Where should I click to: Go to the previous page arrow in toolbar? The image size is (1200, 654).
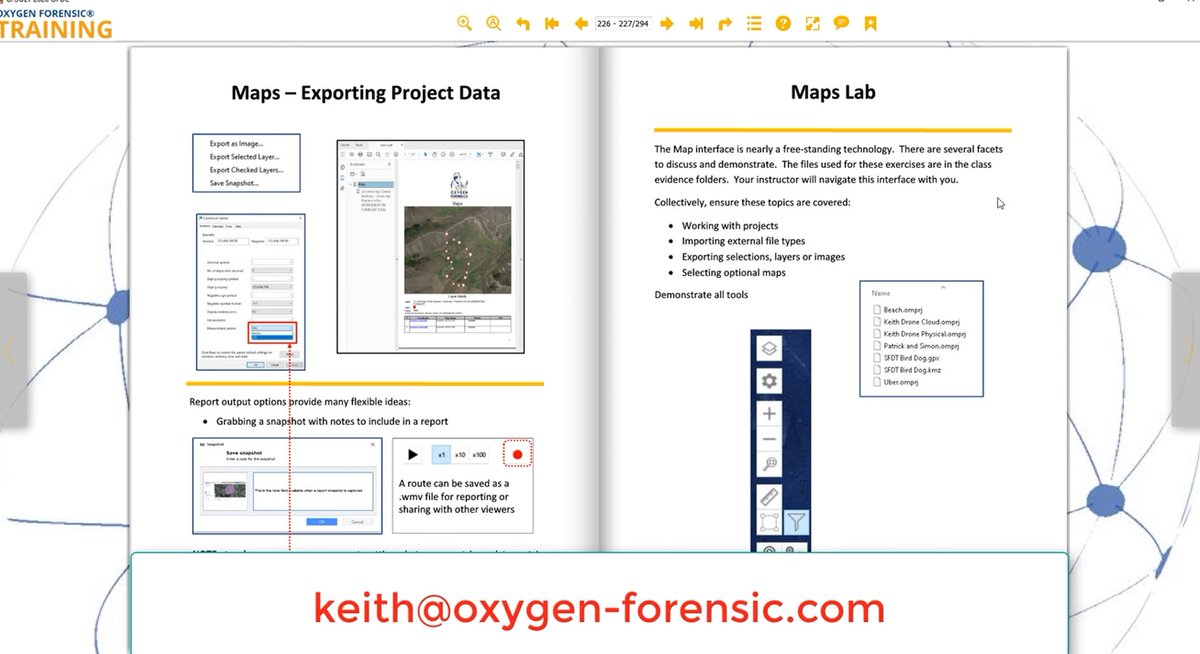[580, 23]
